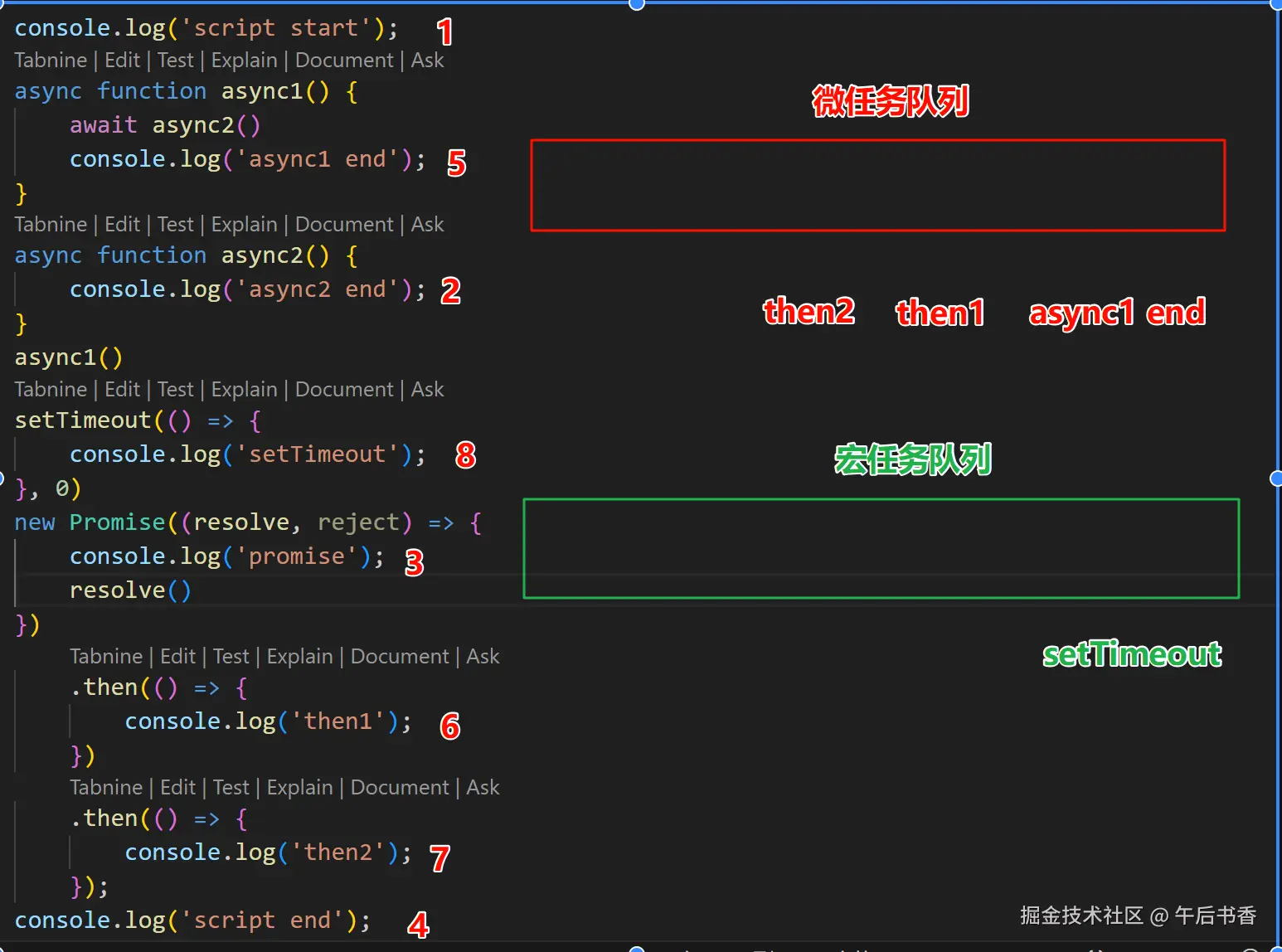Click the then2 label in the microtask area
This screenshot has width=1282, height=952.
[809, 312]
